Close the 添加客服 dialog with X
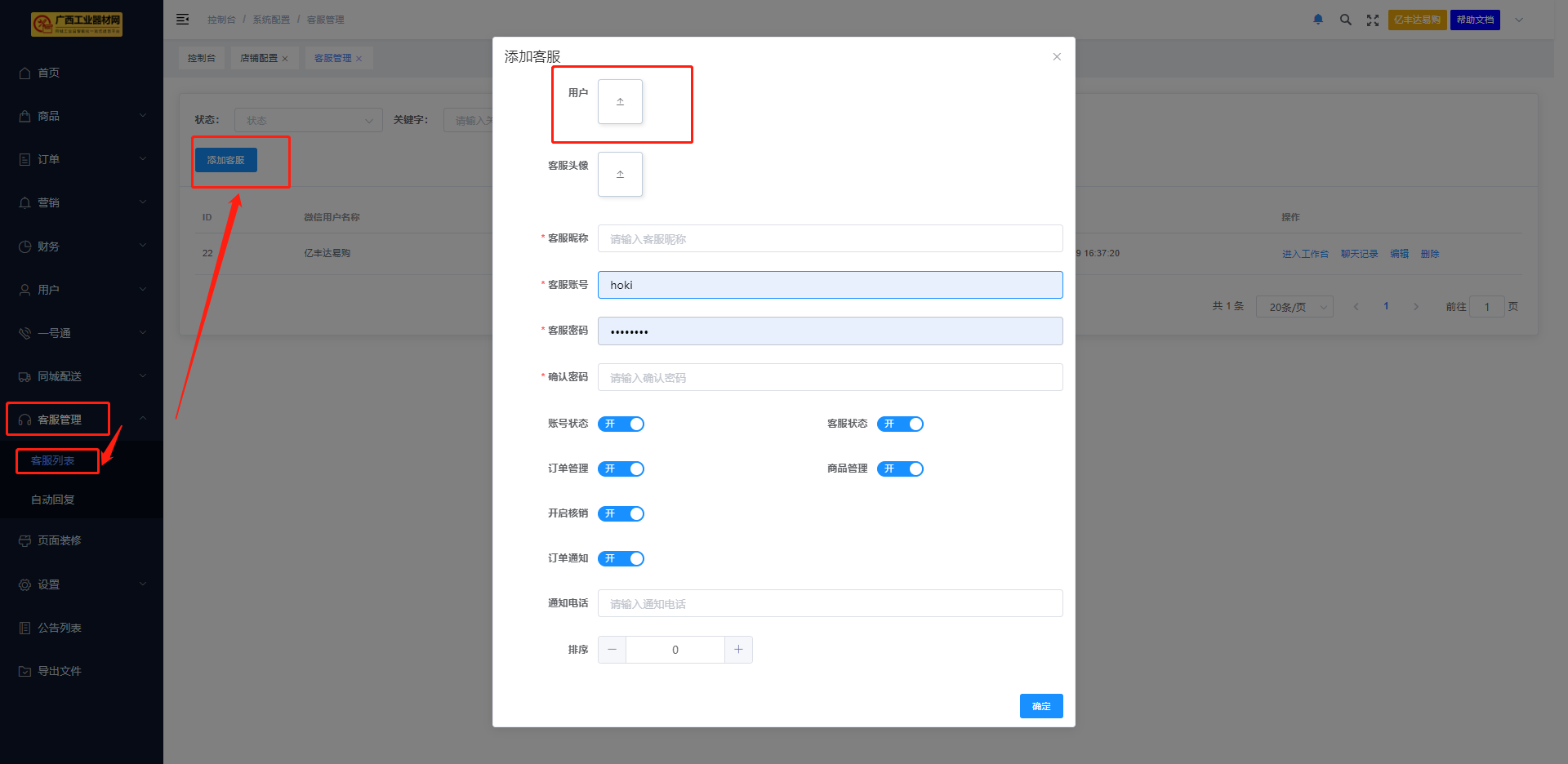The image size is (1568, 764). click(x=1057, y=57)
